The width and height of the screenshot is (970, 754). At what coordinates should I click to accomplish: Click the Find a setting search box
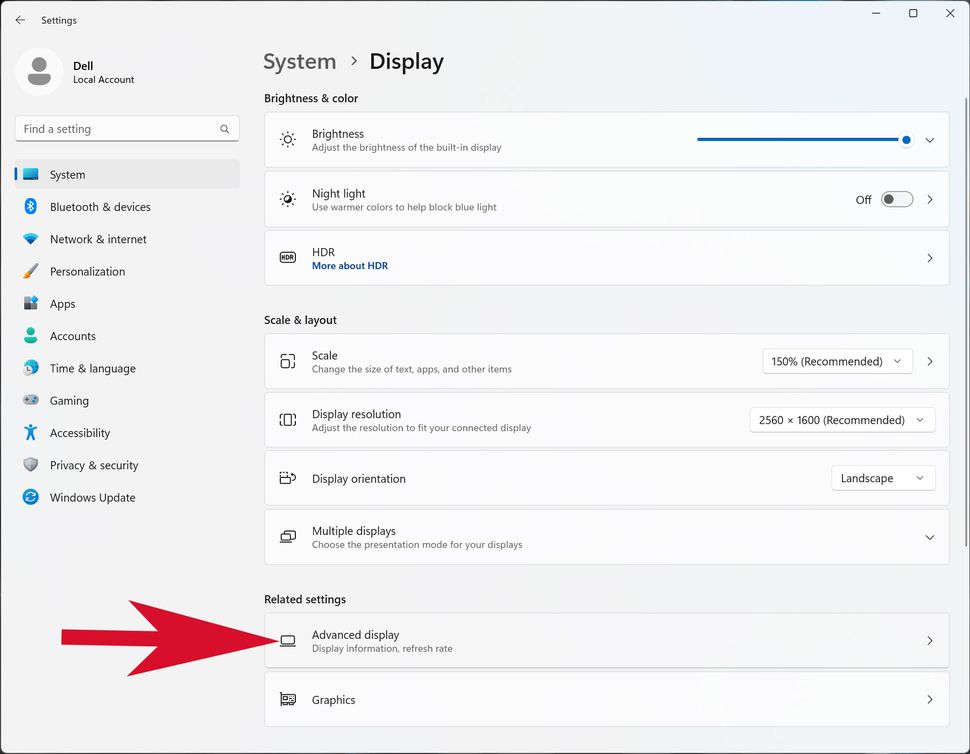click(127, 128)
